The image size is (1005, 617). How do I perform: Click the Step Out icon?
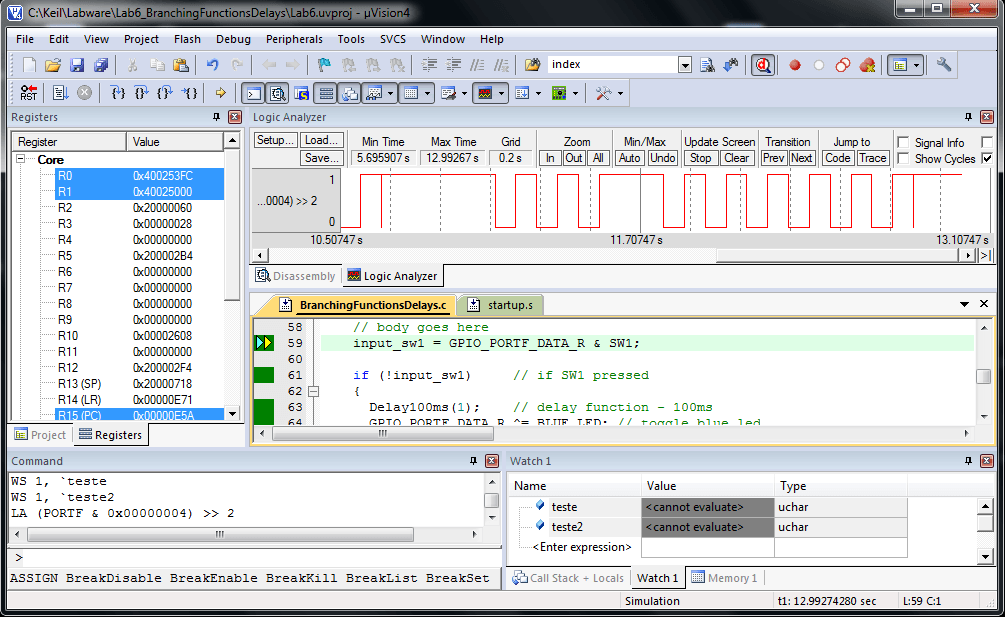pos(165,93)
